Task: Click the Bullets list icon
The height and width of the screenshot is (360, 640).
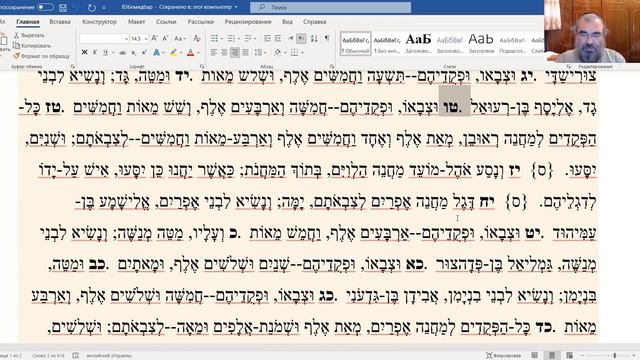Action: (214, 38)
